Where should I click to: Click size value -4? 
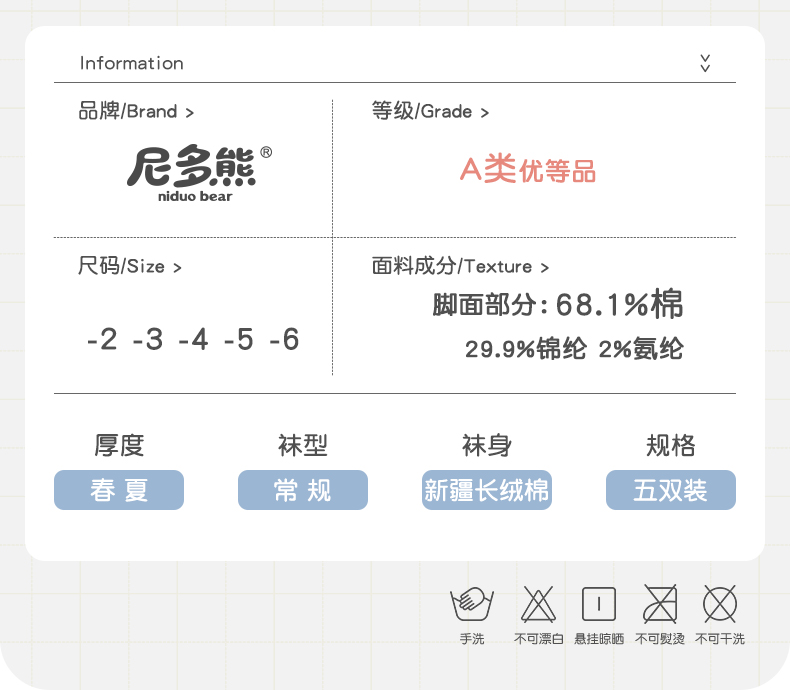193,339
